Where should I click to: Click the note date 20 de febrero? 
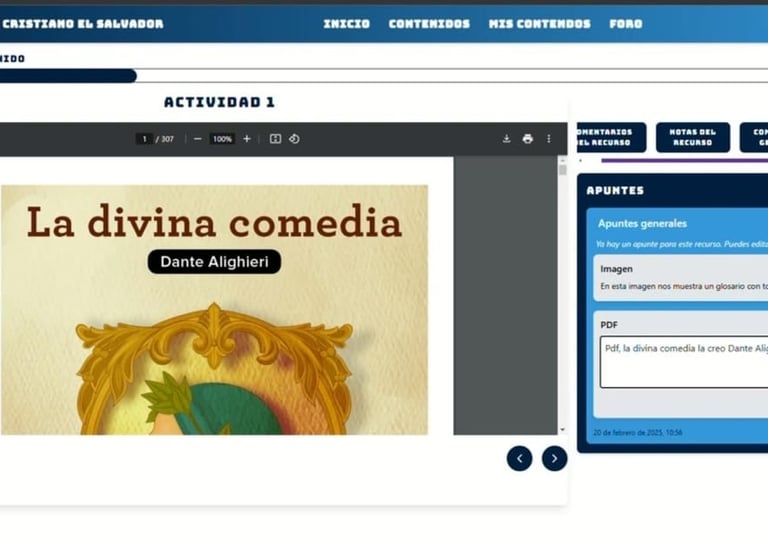pyautogui.click(x=637, y=433)
